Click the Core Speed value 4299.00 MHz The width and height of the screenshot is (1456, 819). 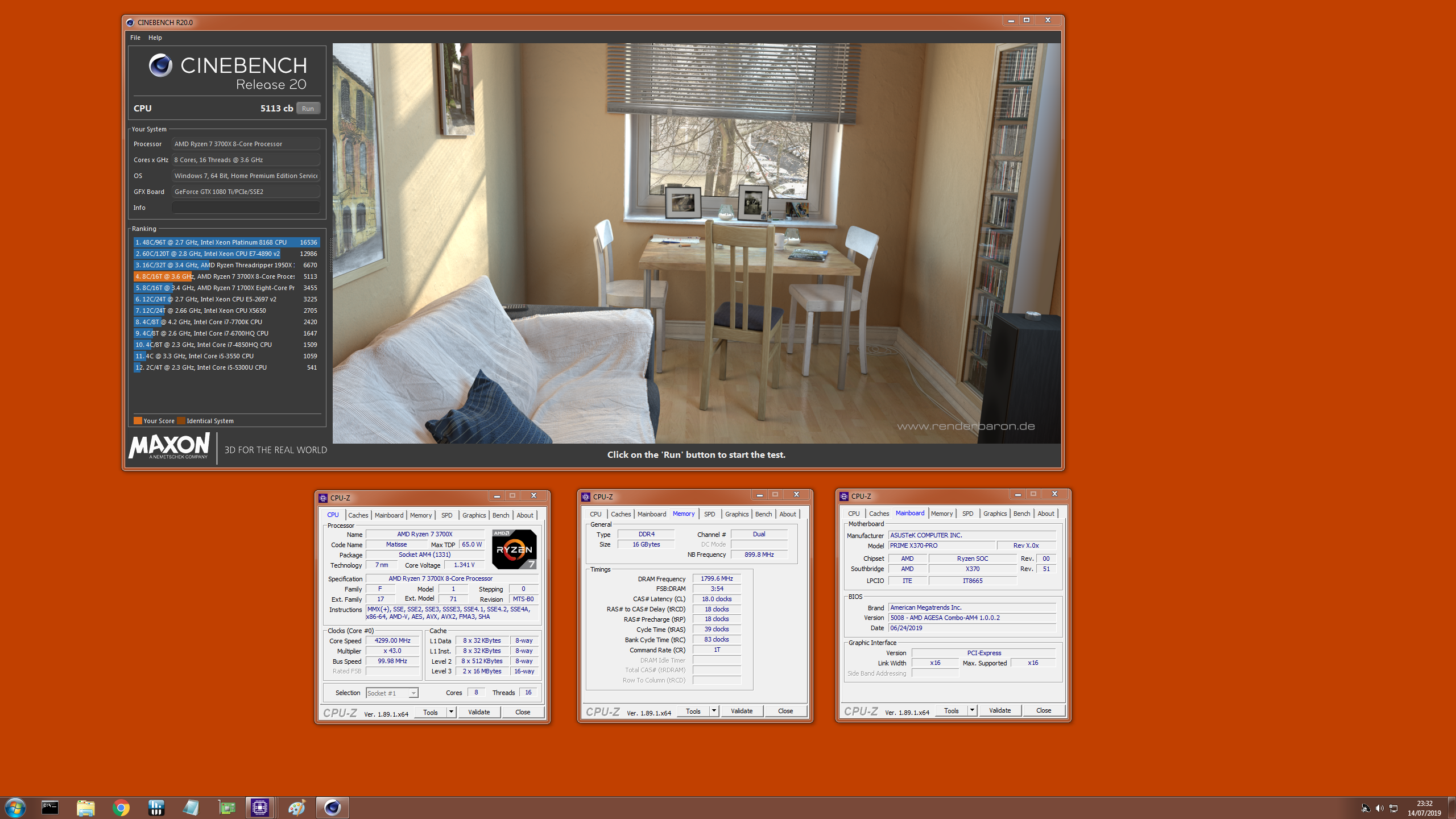tap(392, 640)
